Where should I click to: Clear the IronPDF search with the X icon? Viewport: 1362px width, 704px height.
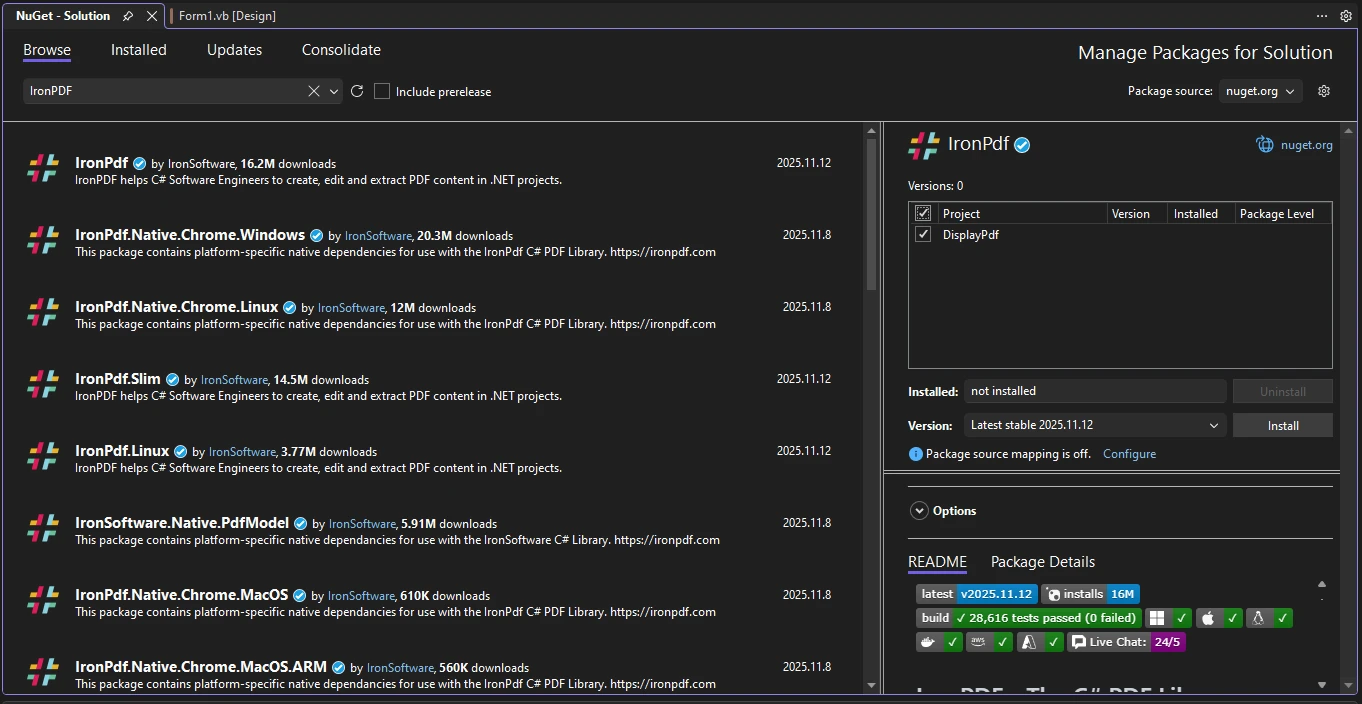coord(314,91)
